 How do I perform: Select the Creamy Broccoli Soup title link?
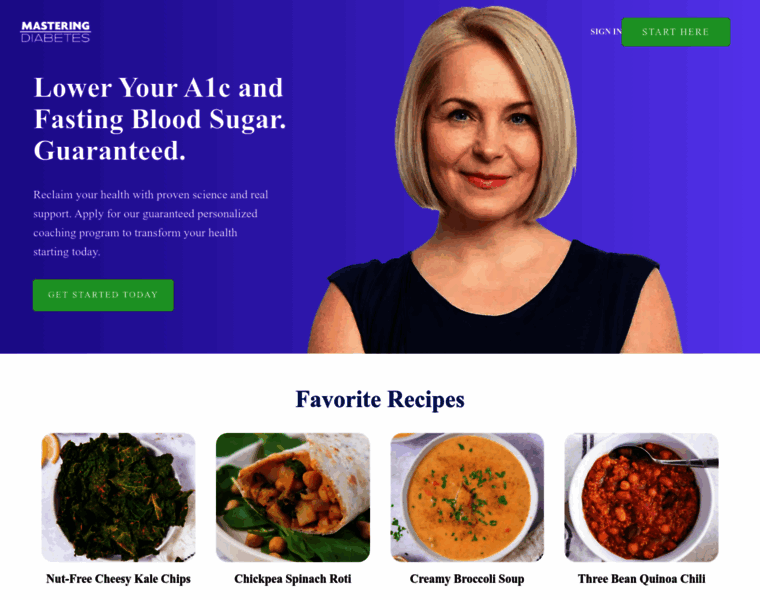pos(467,579)
